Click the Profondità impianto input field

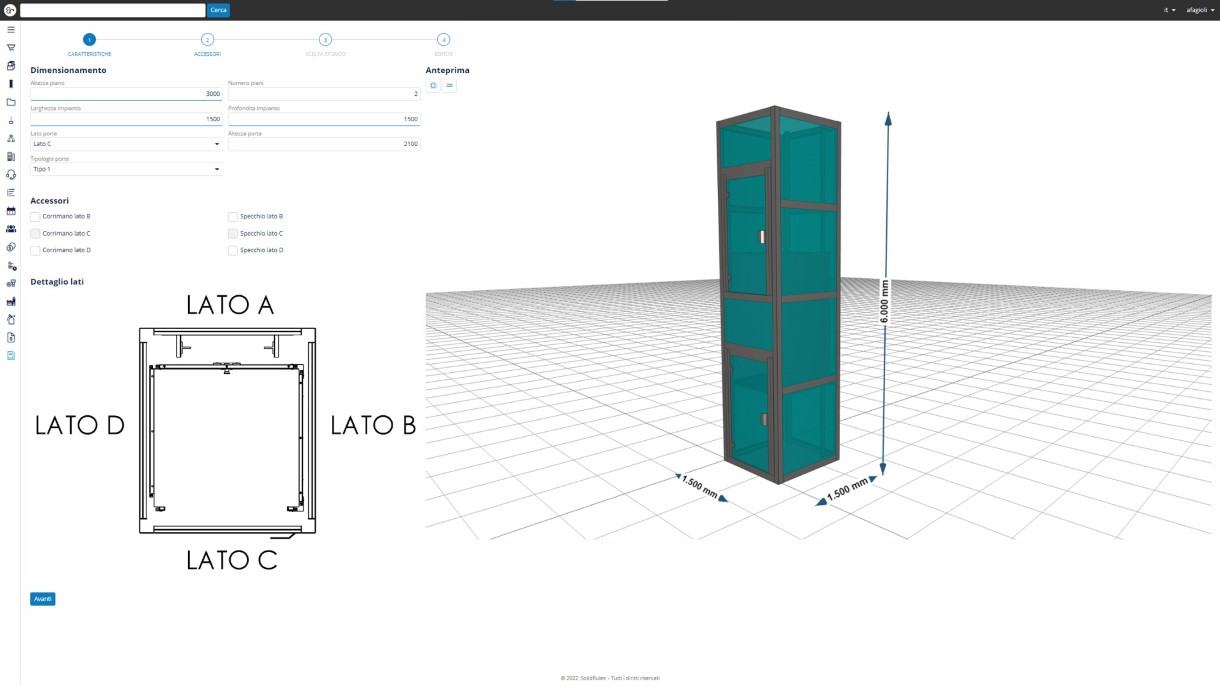324,118
